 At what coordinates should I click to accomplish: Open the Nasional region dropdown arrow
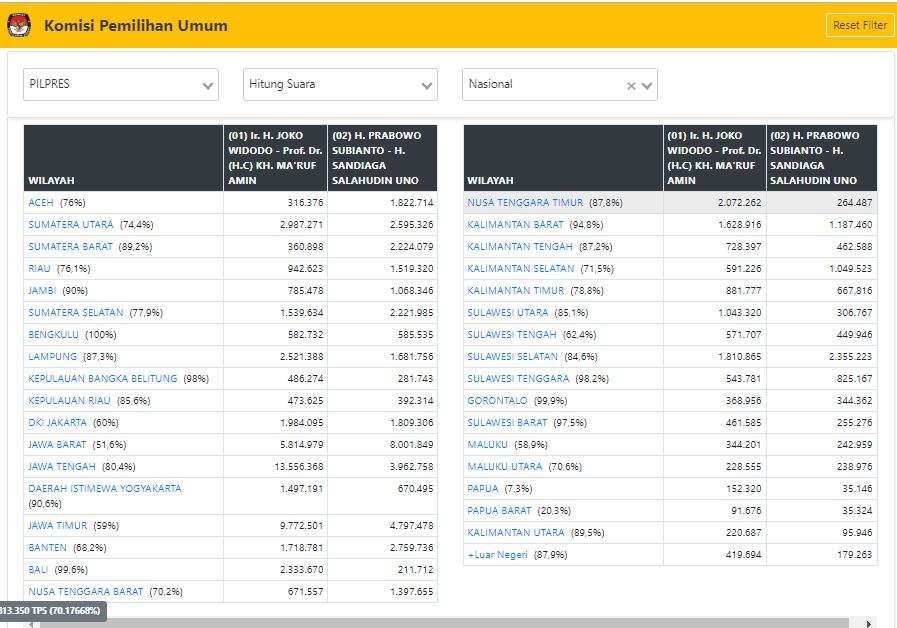pos(648,86)
